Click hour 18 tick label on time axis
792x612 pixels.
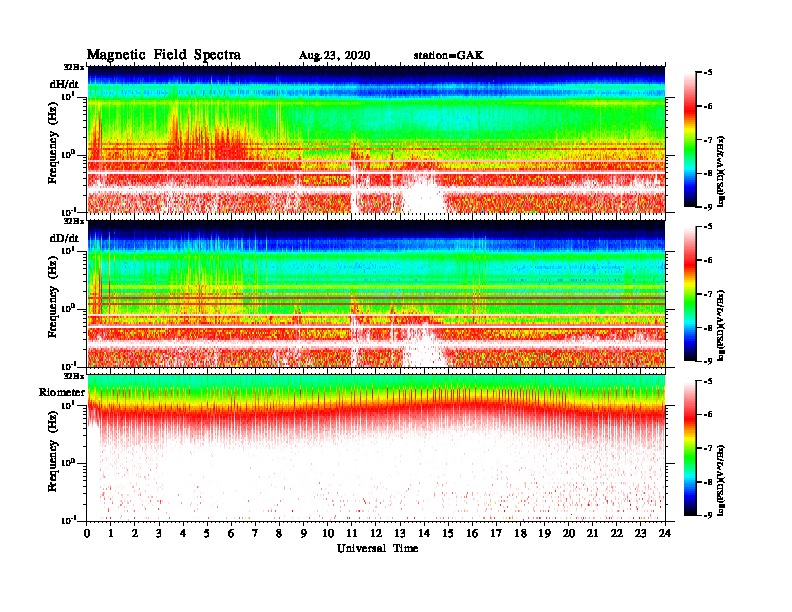520,533
